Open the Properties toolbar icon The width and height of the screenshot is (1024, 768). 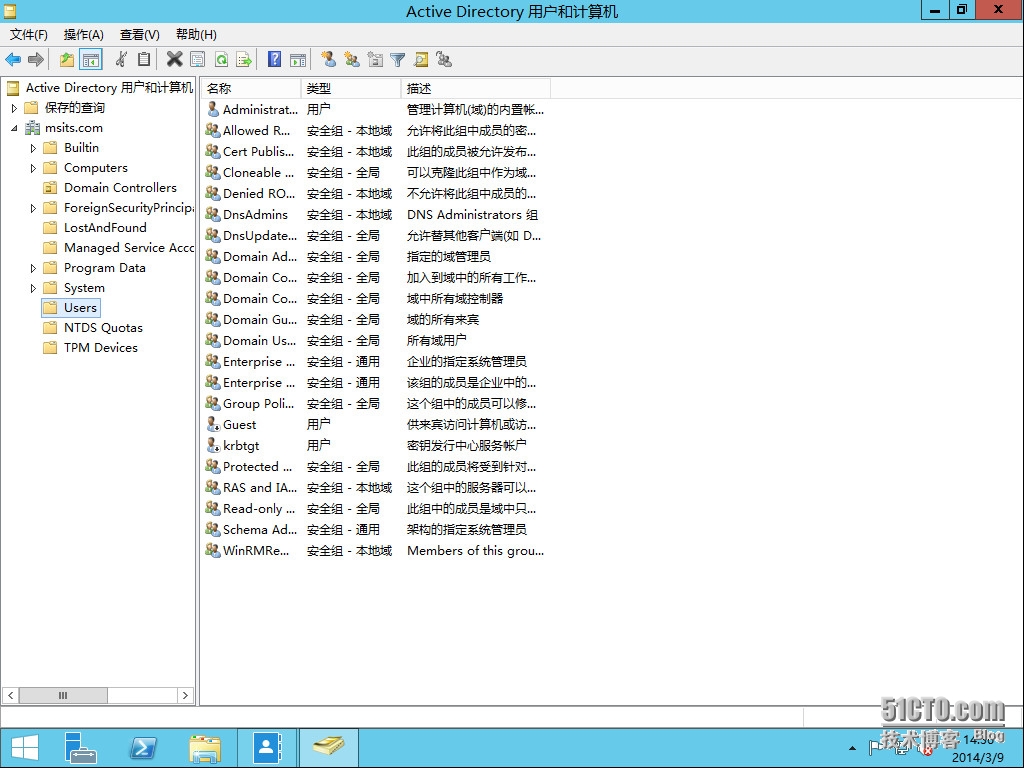197,60
